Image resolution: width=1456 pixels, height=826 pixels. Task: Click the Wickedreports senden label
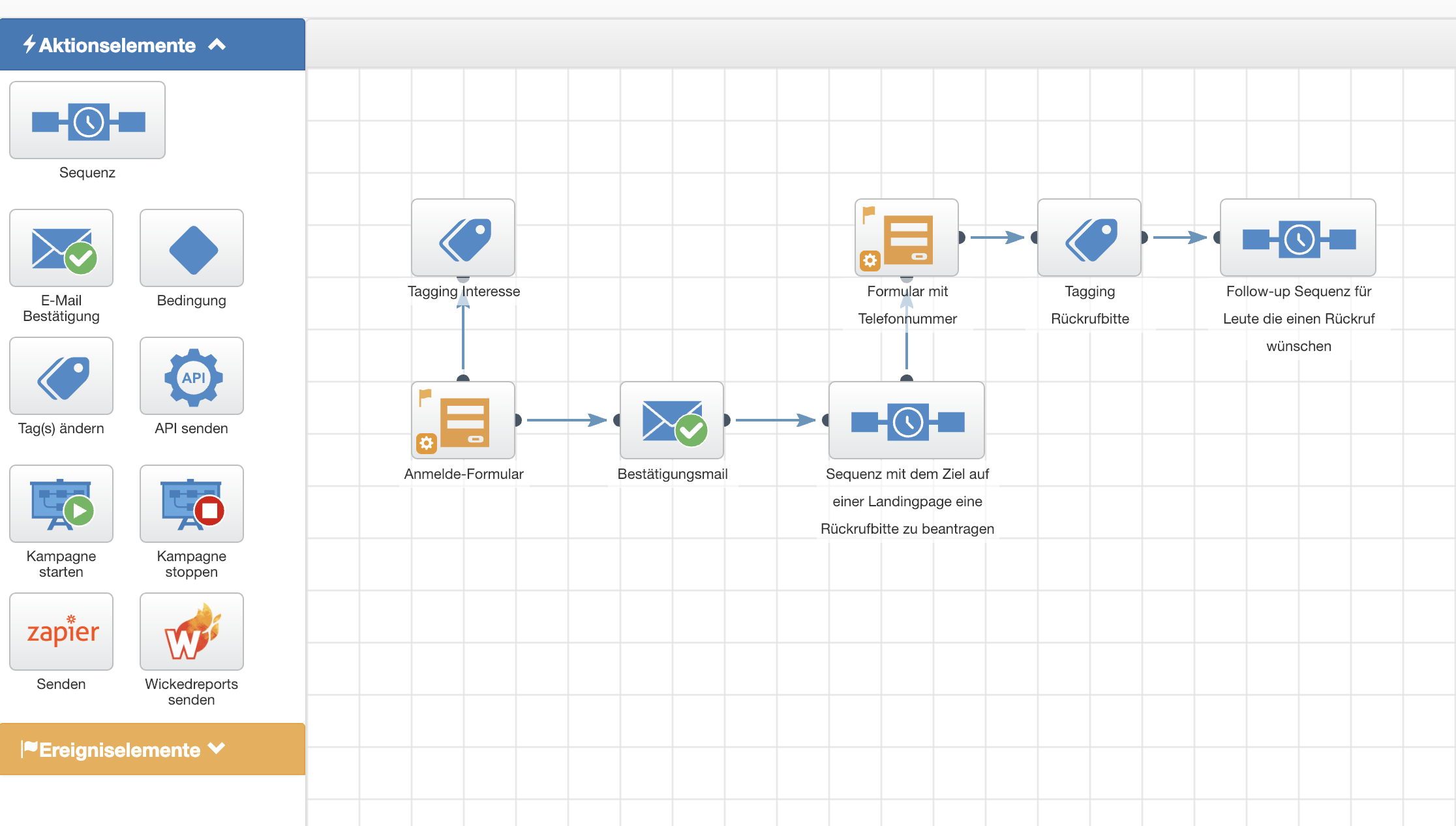tap(192, 692)
